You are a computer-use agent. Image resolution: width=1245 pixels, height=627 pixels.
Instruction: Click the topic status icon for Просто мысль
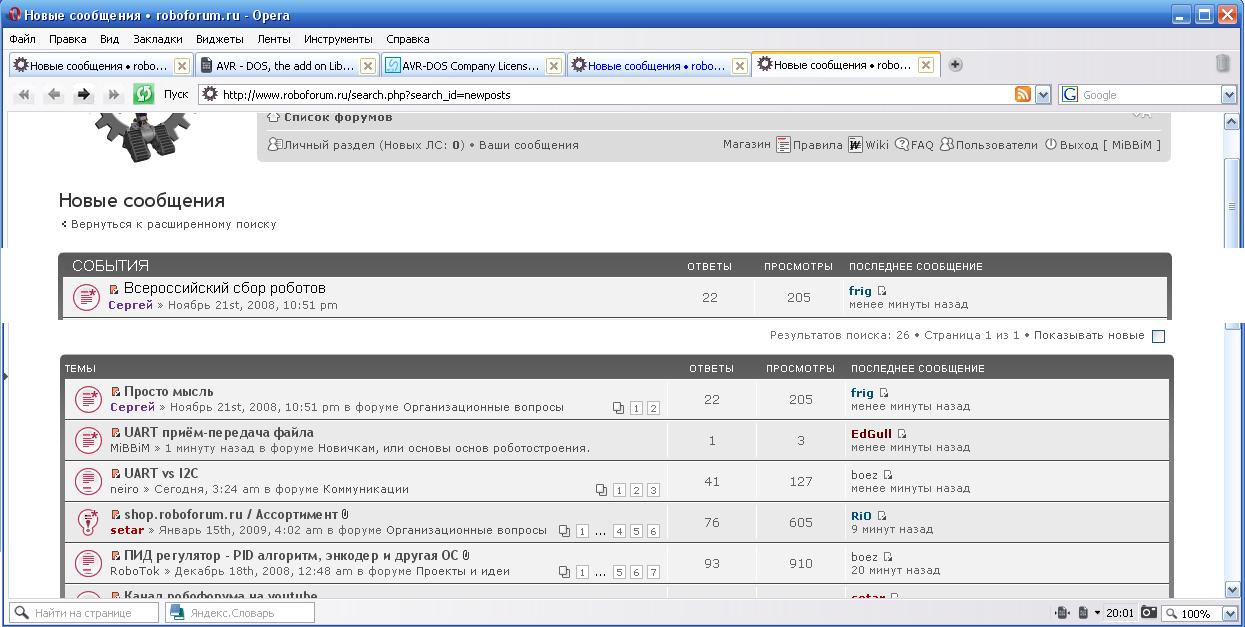point(88,399)
